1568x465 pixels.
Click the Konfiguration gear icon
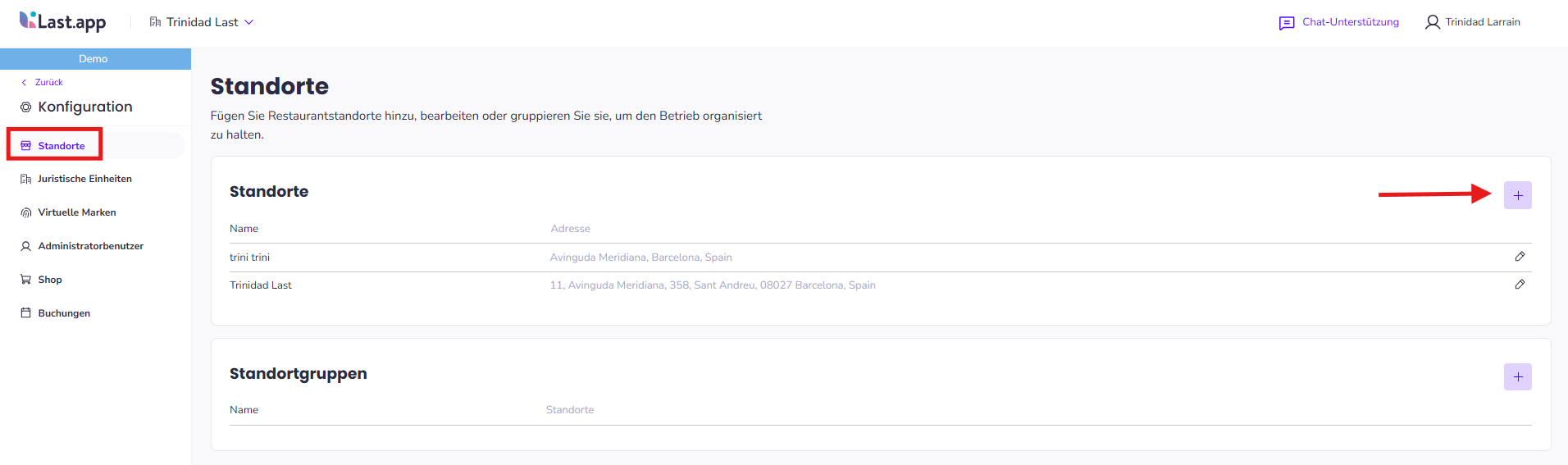pyautogui.click(x=26, y=107)
